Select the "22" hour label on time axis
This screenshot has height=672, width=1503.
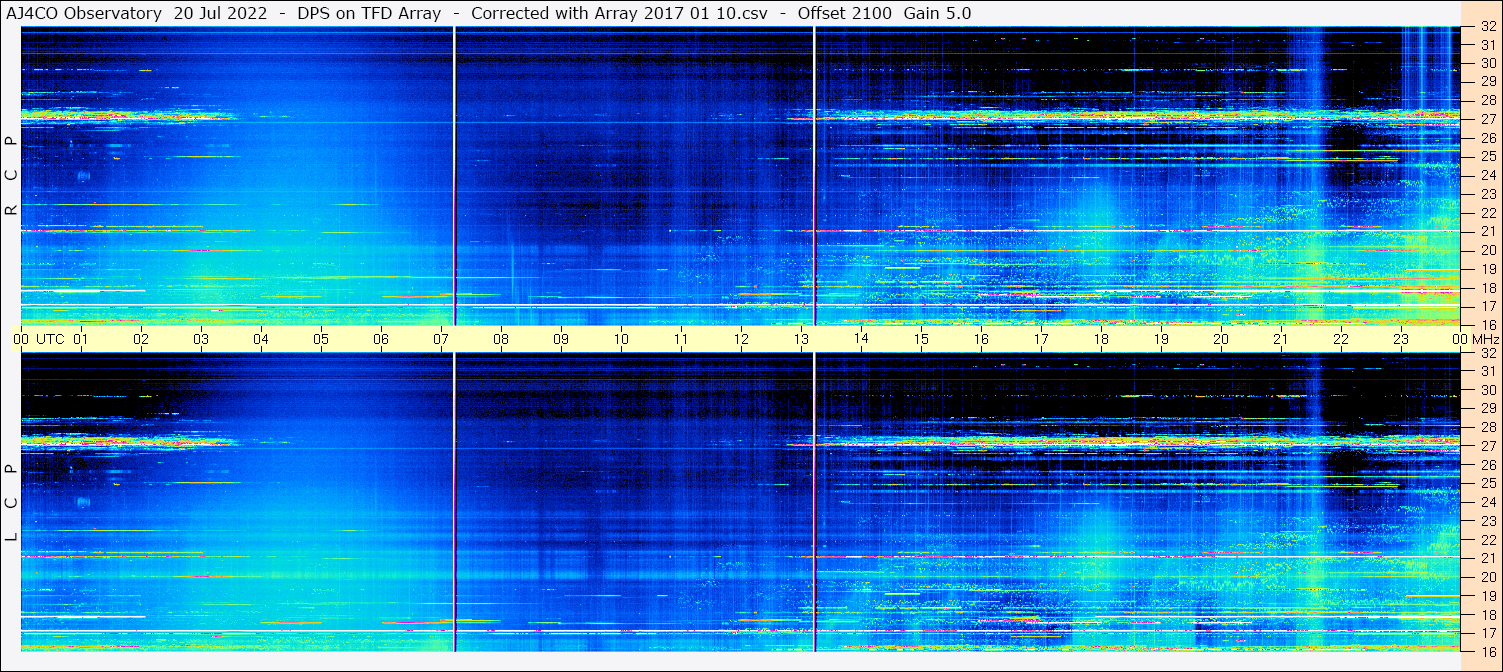(1341, 339)
